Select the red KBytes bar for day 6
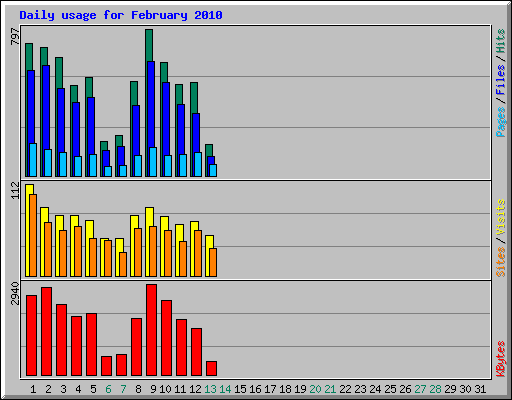The height and width of the screenshot is (400, 512). 106,366
